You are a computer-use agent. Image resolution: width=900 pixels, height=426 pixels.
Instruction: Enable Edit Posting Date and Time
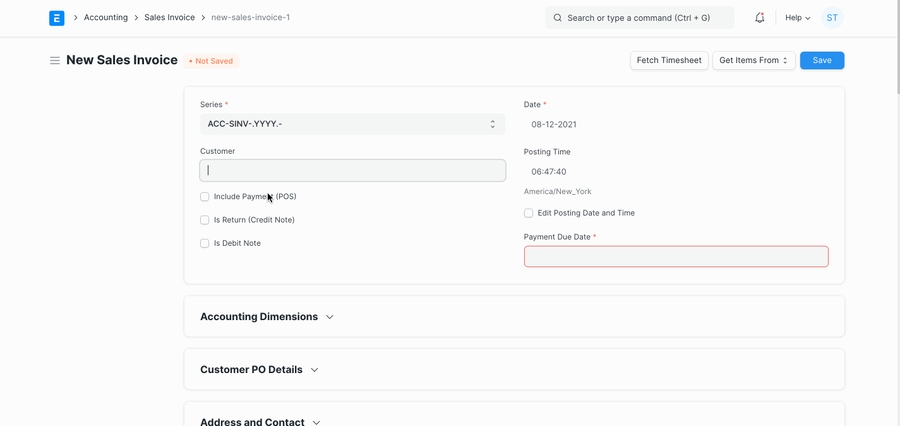tap(529, 213)
